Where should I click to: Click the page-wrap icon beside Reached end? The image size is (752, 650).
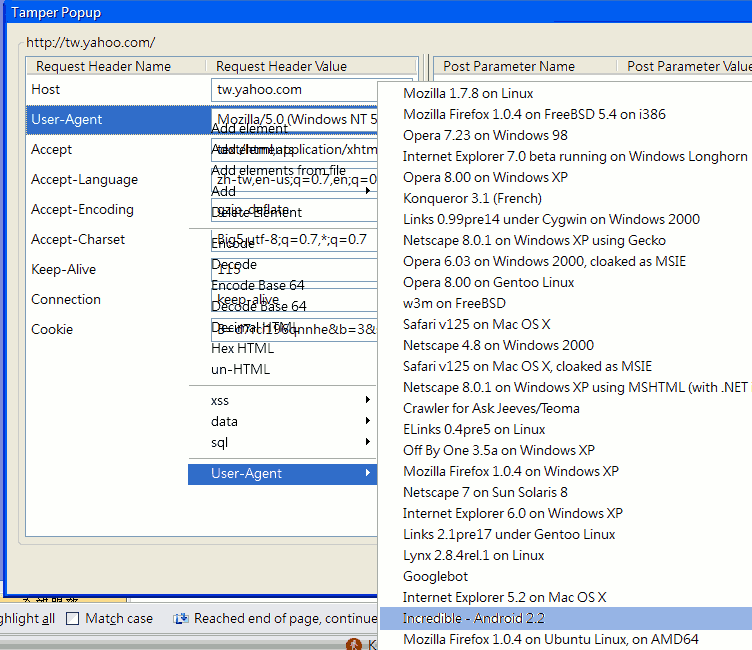(181, 619)
